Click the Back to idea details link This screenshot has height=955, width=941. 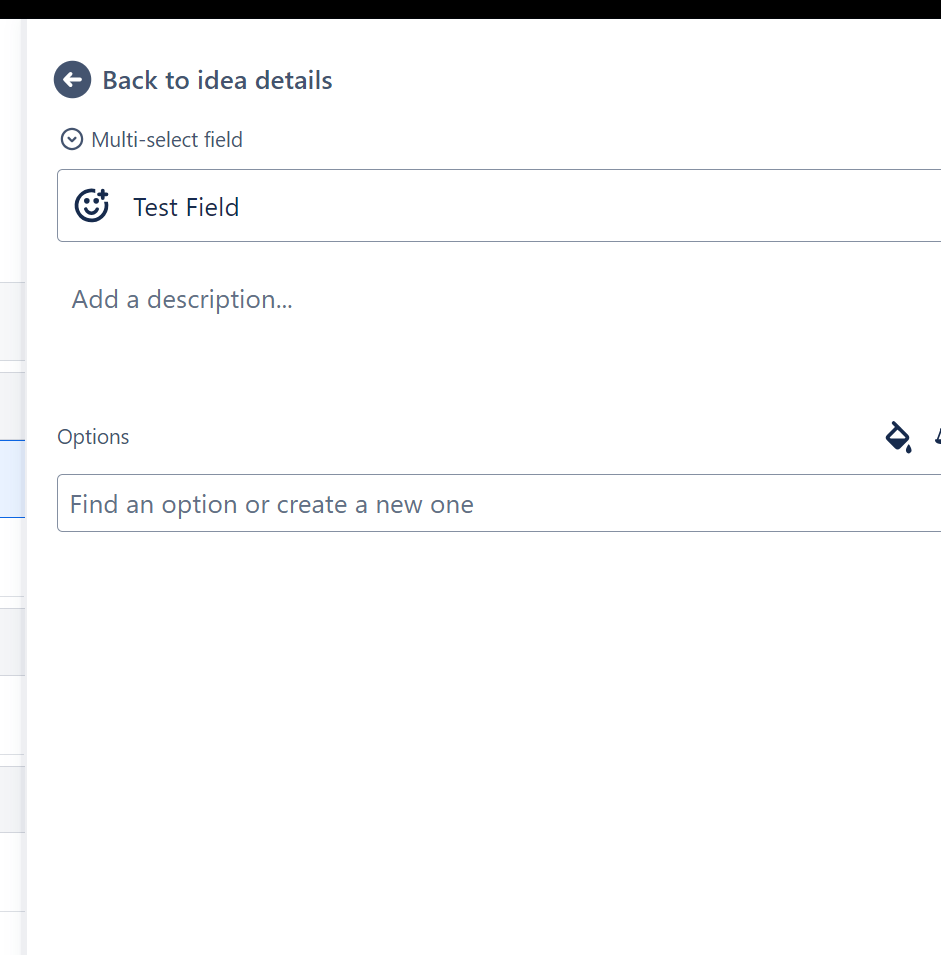216,80
